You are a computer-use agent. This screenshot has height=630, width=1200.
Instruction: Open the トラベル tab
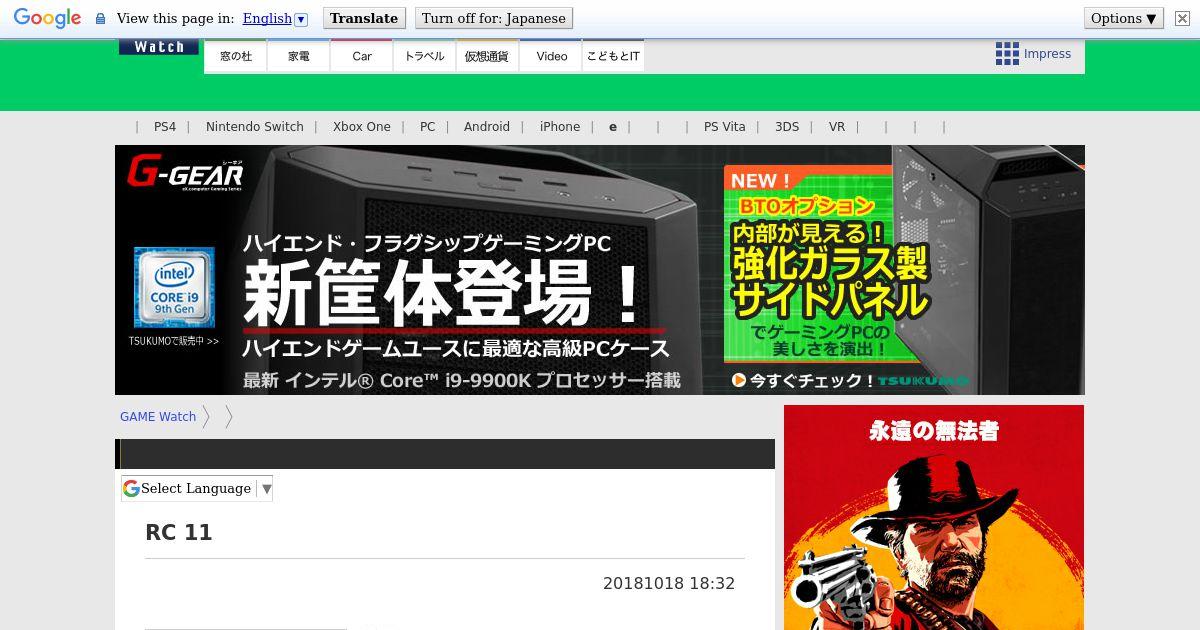[425, 56]
